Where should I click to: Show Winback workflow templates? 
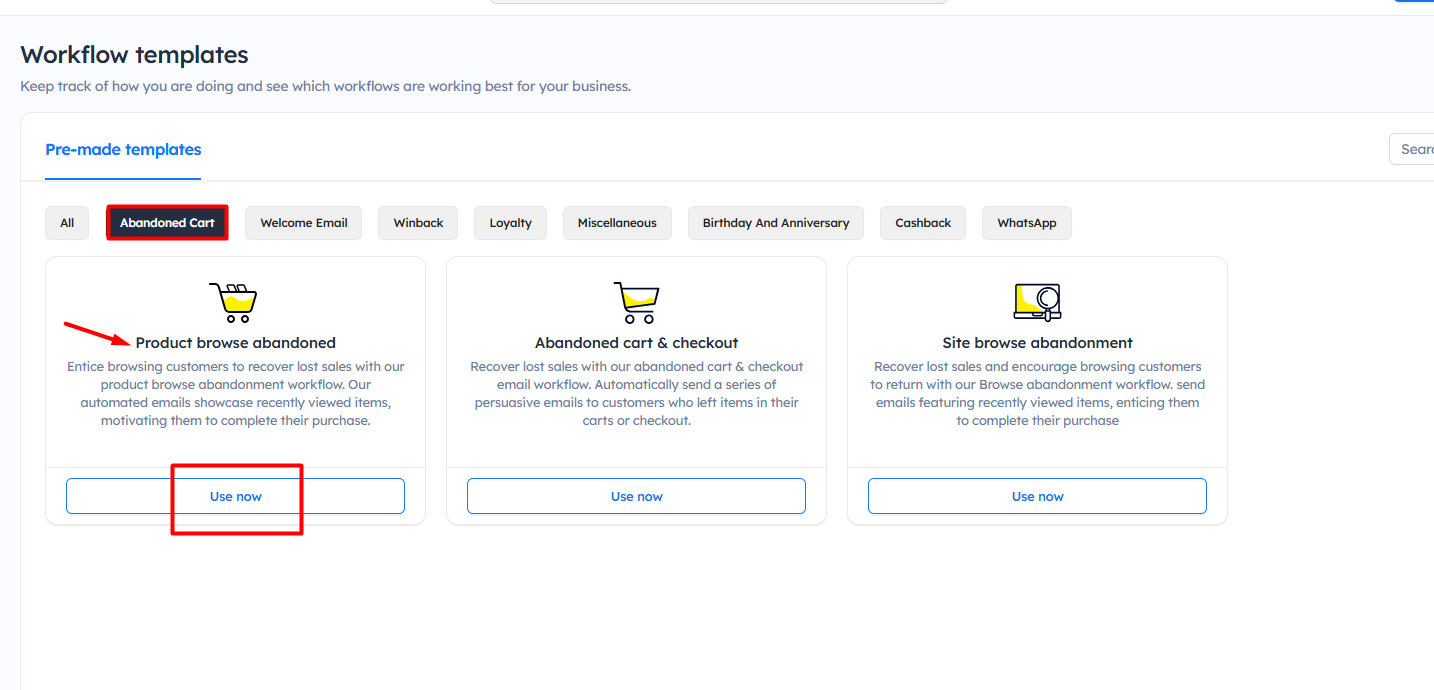coord(418,223)
